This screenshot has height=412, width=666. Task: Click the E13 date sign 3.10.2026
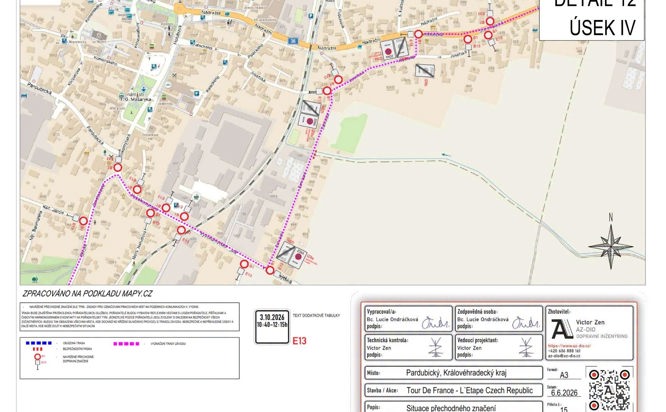click(x=272, y=326)
